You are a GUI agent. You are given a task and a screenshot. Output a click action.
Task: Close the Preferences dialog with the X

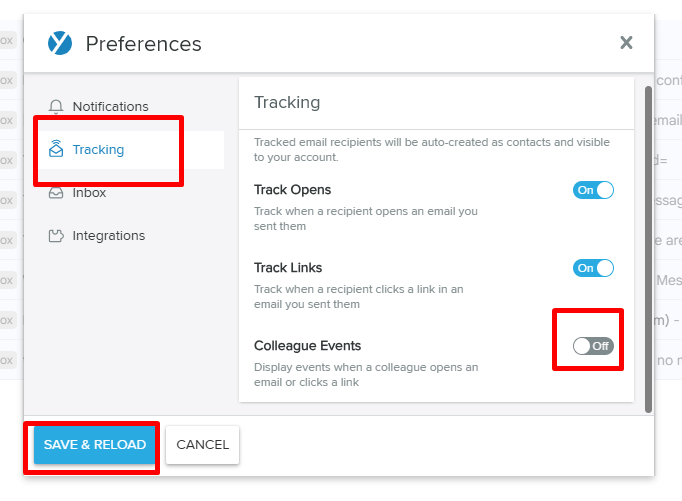626,43
